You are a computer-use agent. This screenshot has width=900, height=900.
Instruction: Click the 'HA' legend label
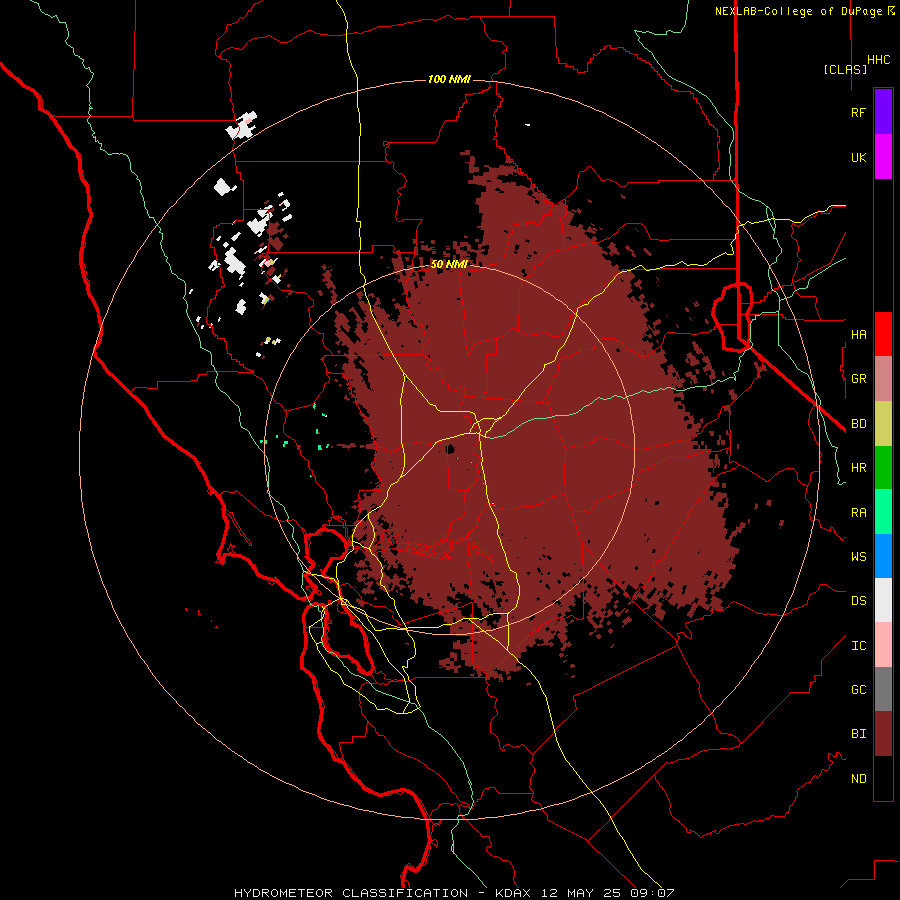pyautogui.click(x=858, y=335)
